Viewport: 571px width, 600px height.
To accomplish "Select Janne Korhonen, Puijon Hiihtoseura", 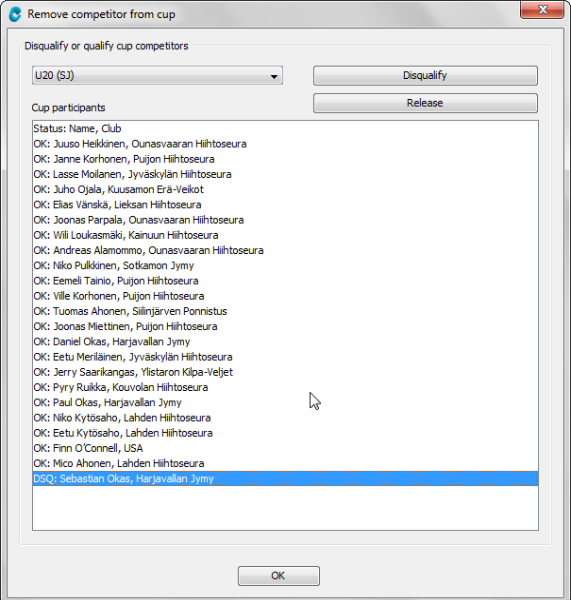I will (x=285, y=159).
